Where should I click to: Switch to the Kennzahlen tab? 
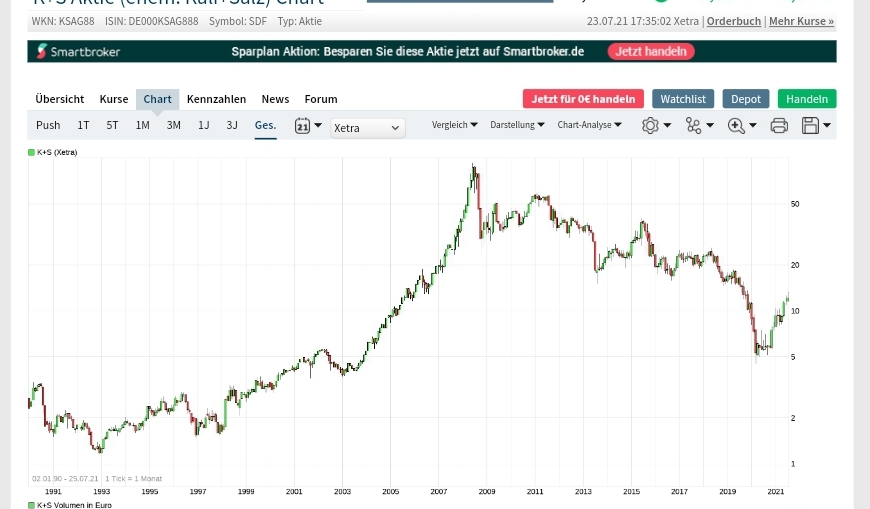coord(216,99)
